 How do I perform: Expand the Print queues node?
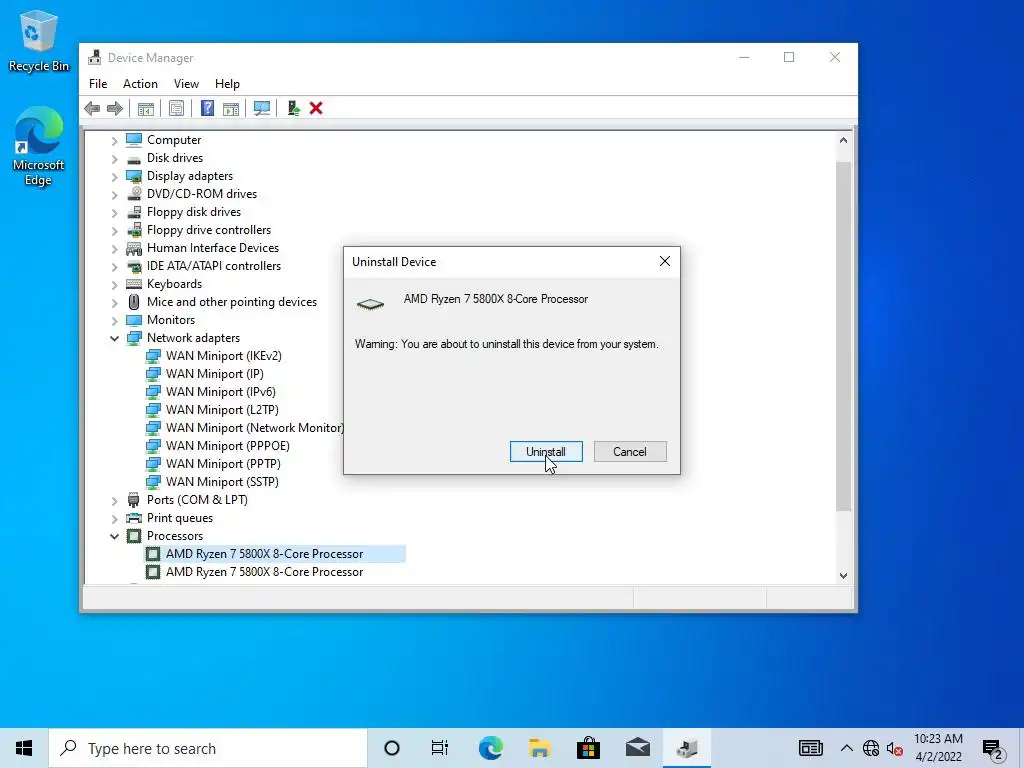coord(114,519)
